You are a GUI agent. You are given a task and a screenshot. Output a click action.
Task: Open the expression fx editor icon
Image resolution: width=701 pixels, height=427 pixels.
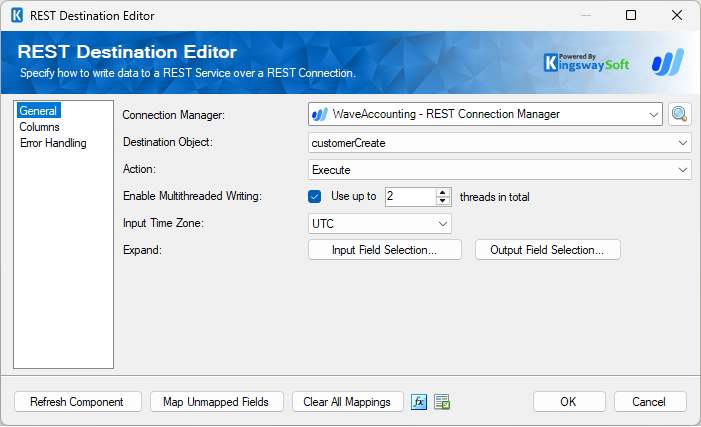tap(419, 402)
